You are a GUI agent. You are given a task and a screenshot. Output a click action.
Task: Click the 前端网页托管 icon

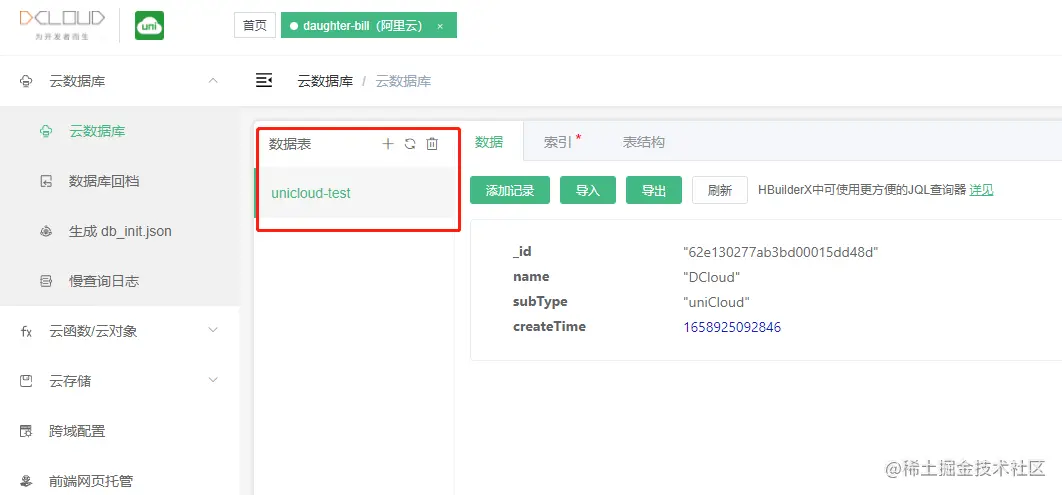click(x=26, y=481)
